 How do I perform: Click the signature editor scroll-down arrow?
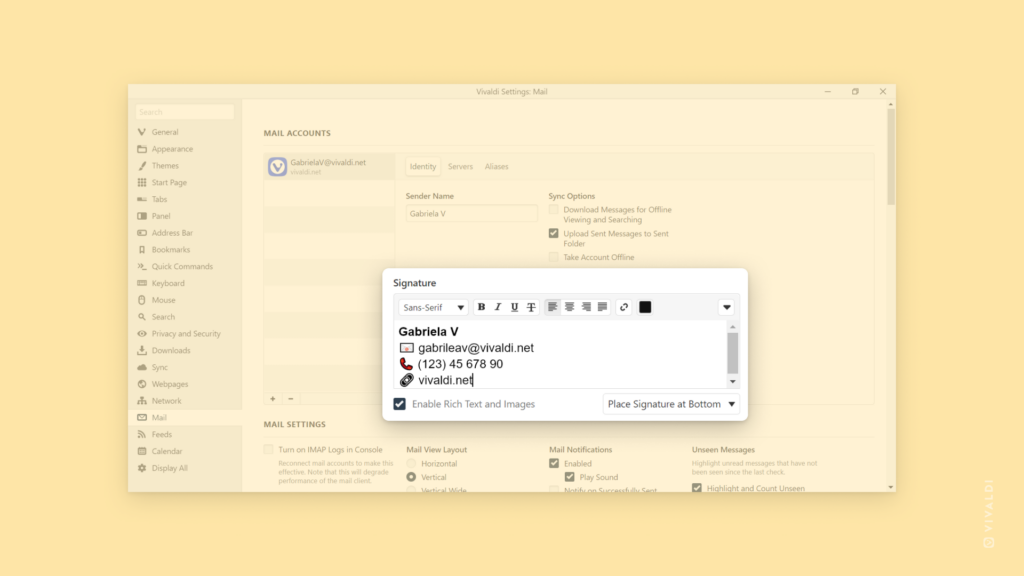(732, 381)
